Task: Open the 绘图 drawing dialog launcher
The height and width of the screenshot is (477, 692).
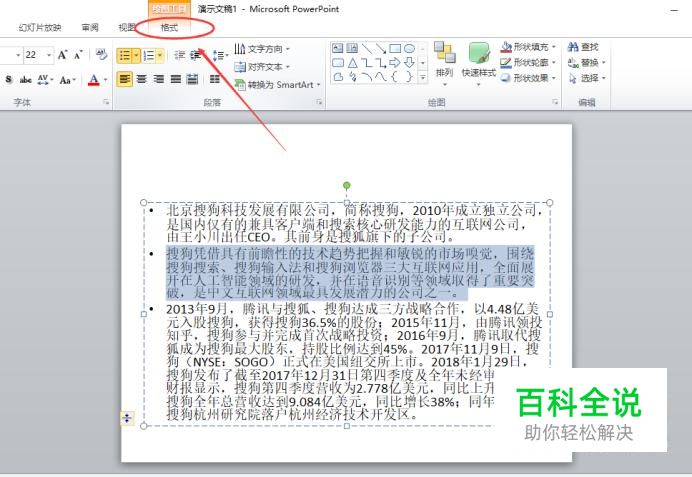Action: point(555,102)
